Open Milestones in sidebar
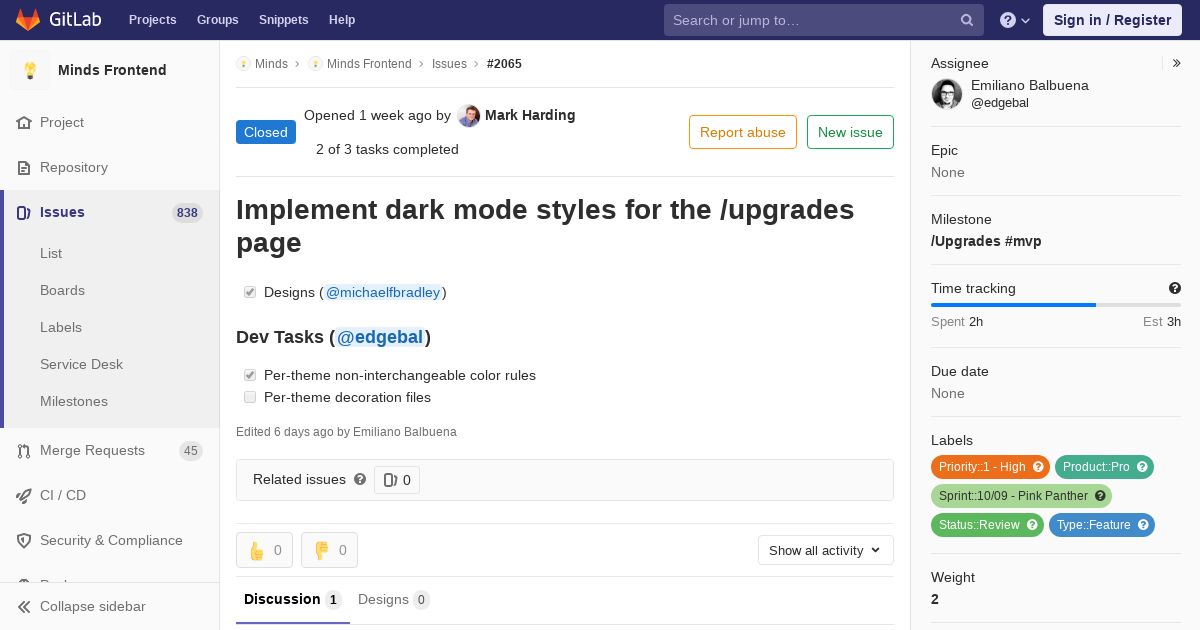 coord(74,401)
